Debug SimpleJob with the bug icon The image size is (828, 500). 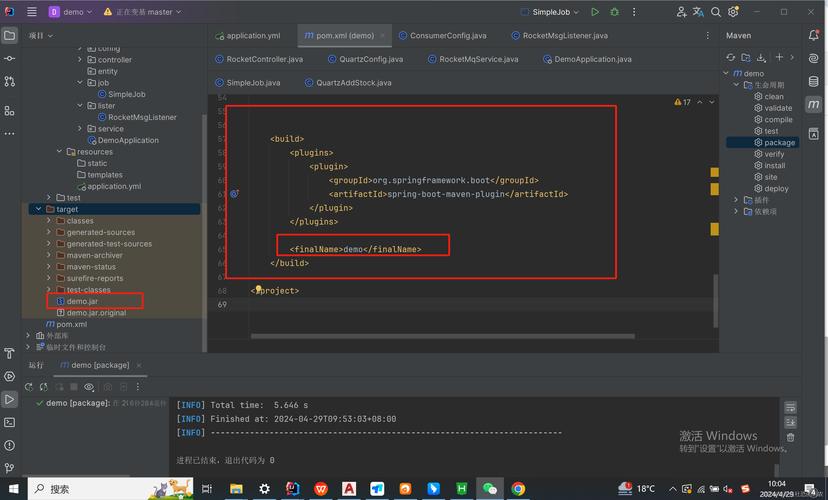(x=615, y=12)
